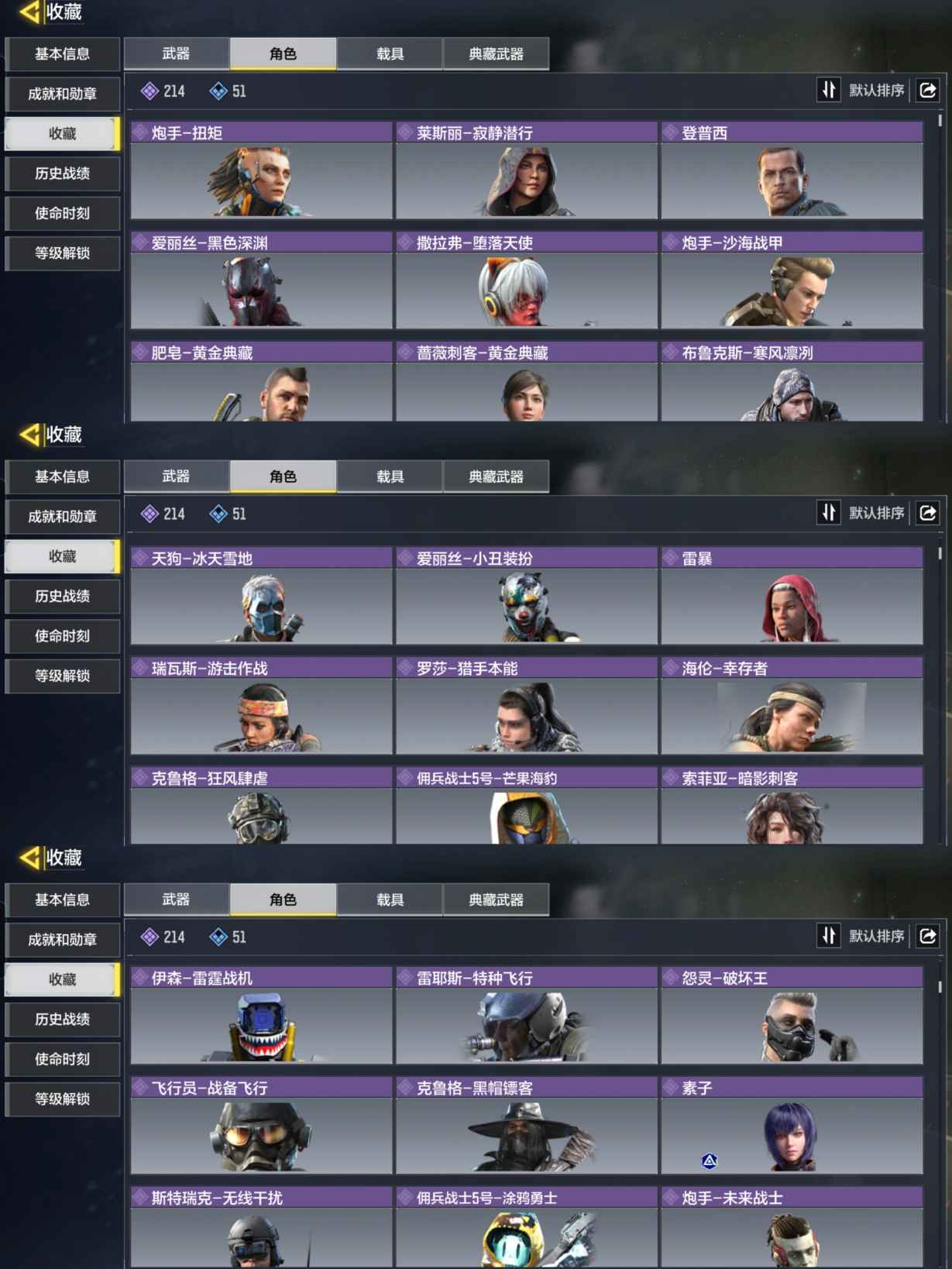Image resolution: width=952 pixels, height=1269 pixels.
Task: Click yellow back arrow above 伊森-雷霆战机 panel
Action: (29, 857)
